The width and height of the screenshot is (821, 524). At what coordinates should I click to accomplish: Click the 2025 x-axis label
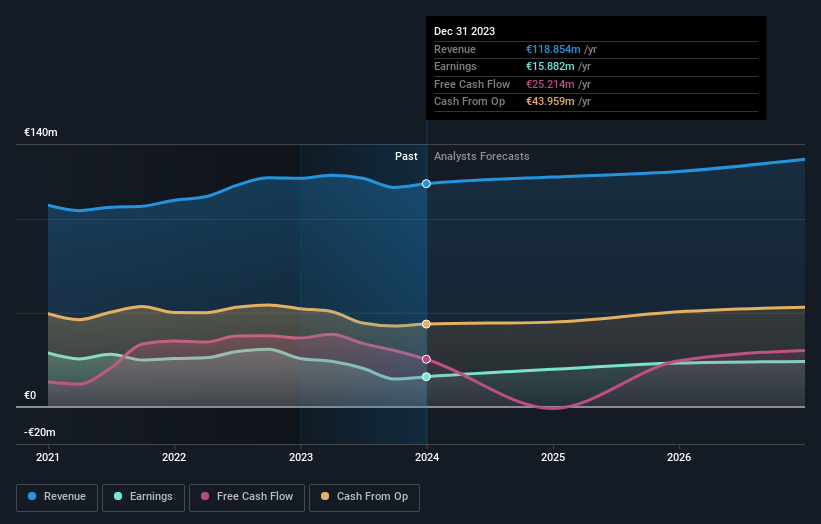point(553,458)
